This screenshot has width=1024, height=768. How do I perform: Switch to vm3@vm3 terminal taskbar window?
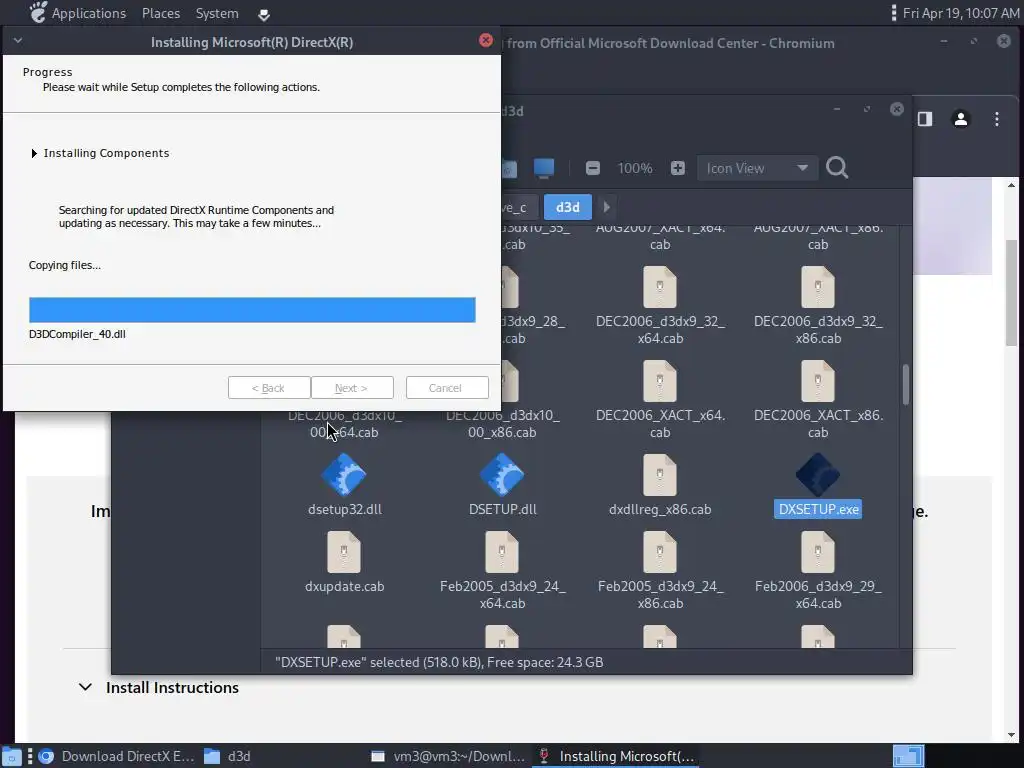click(x=448, y=756)
